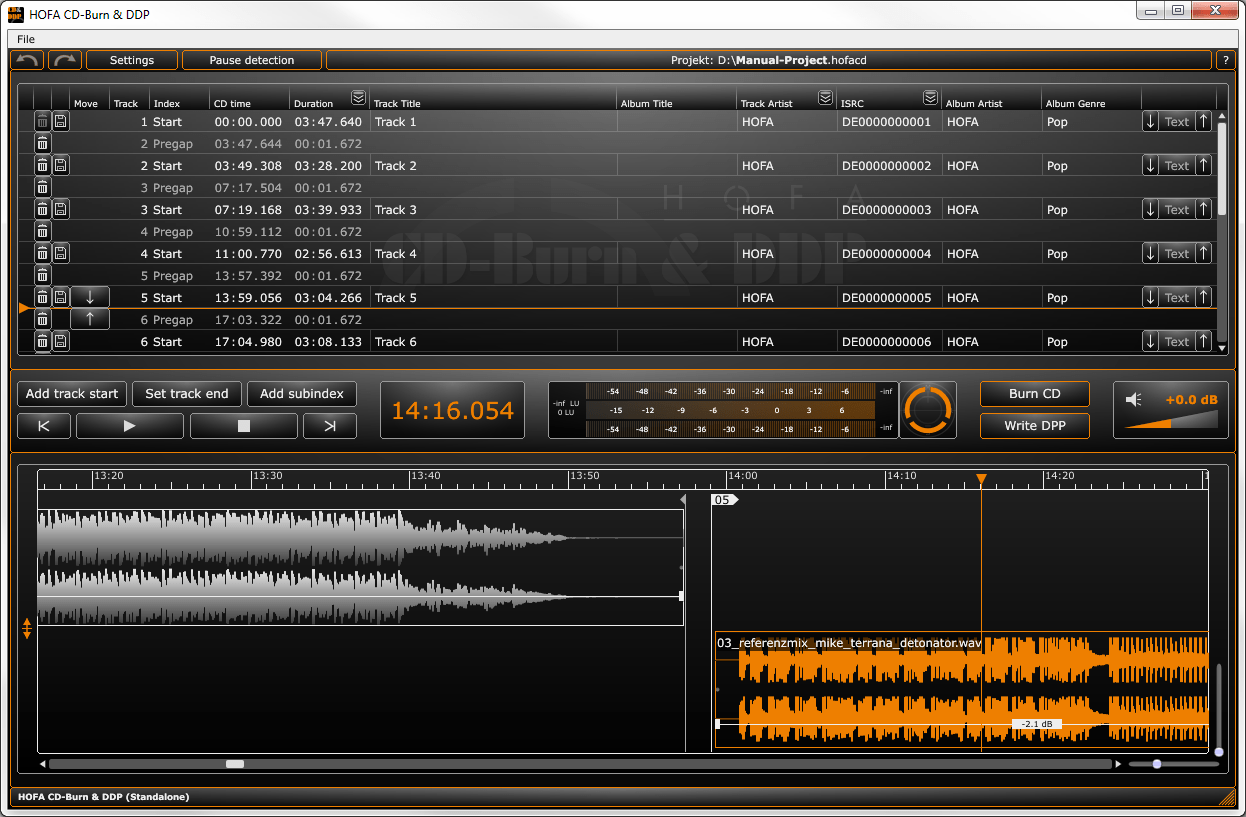Click the circular orange loudness meter knob
The image size is (1246, 817).
coord(928,410)
